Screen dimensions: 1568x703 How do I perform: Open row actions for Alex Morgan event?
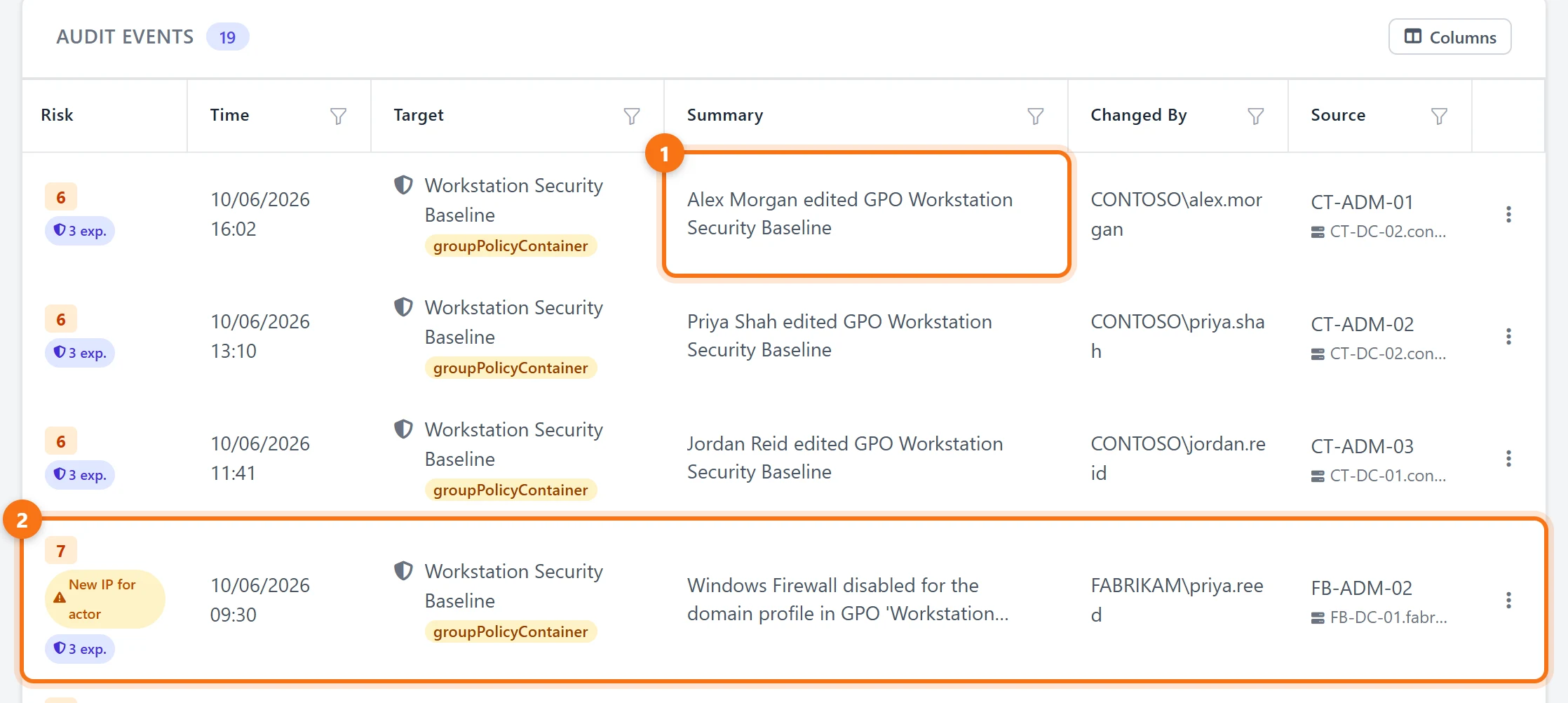pyautogui.click(x=1508, y=215)
